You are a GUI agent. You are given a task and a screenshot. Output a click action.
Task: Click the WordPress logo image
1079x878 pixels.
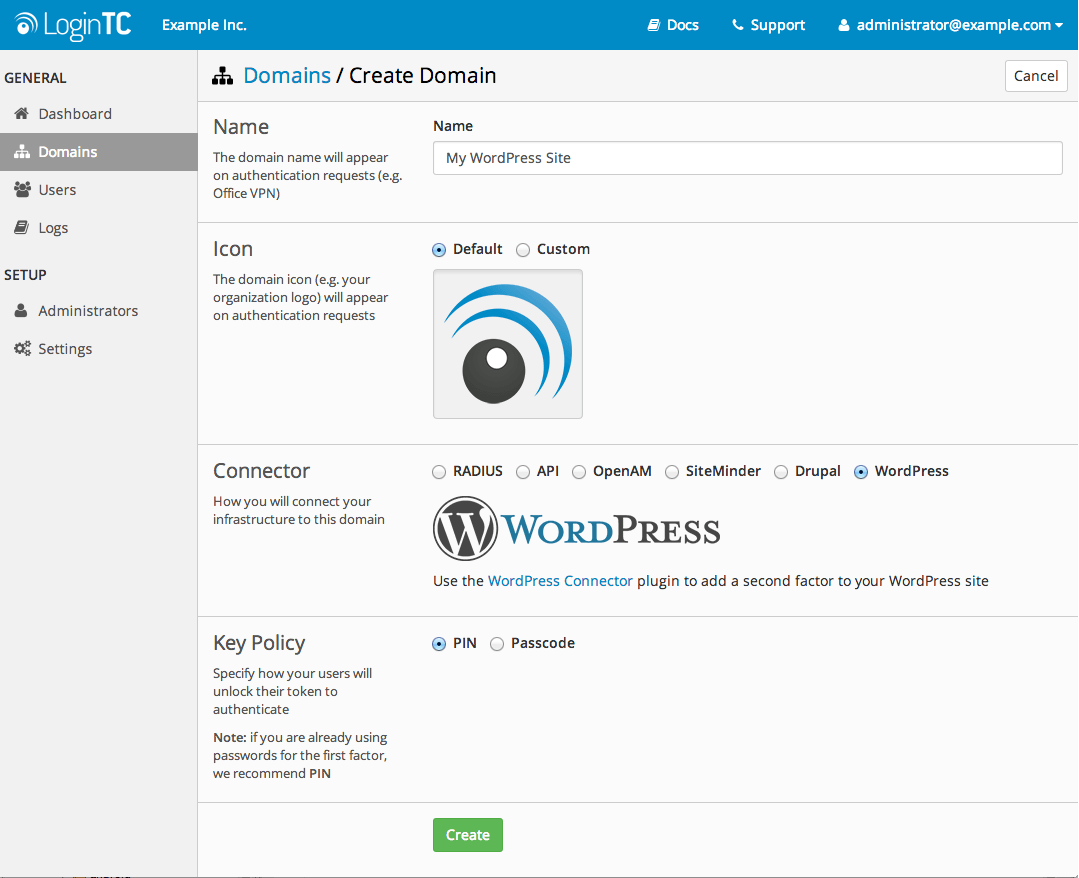pos(577,528)
